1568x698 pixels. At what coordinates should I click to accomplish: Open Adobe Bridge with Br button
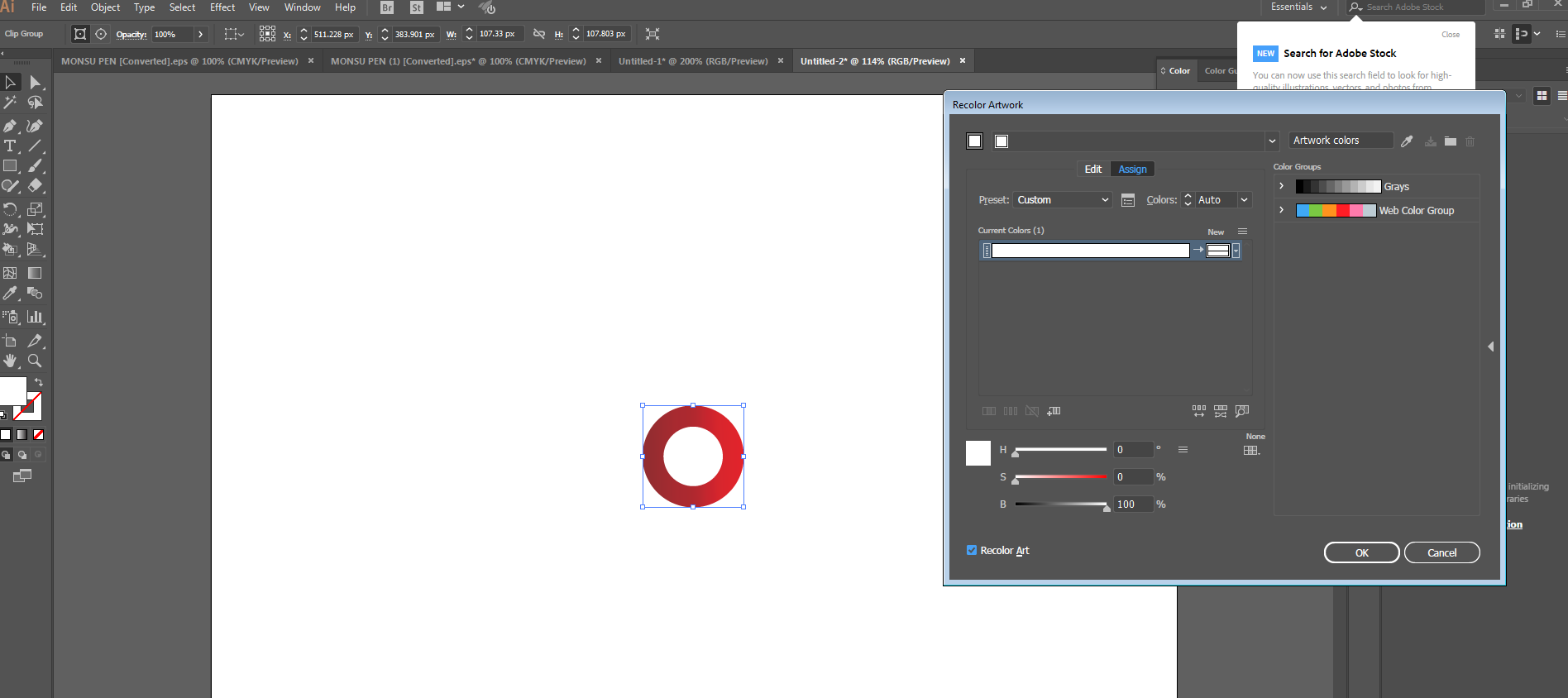point(387,7)
